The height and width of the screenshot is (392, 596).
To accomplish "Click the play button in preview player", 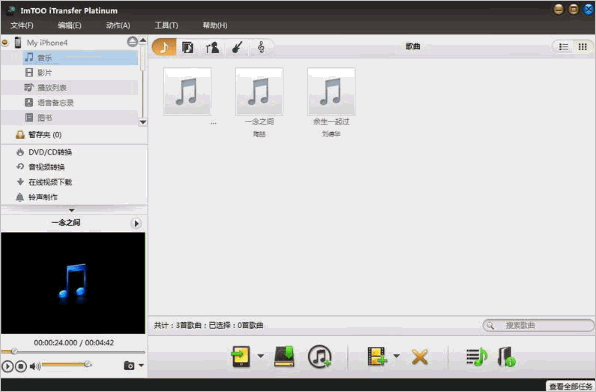I will coord(7,366).
